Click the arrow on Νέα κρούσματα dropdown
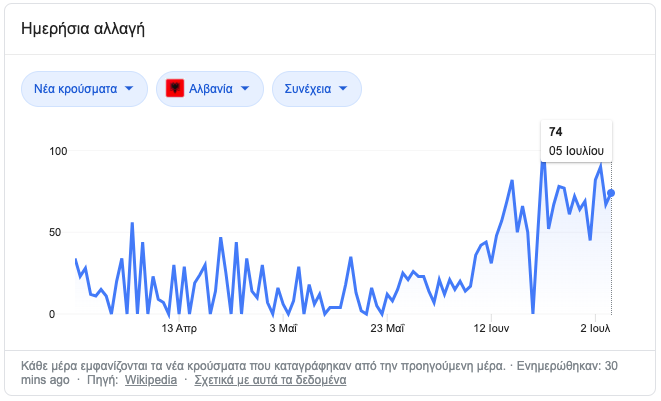 click(130, 88)
